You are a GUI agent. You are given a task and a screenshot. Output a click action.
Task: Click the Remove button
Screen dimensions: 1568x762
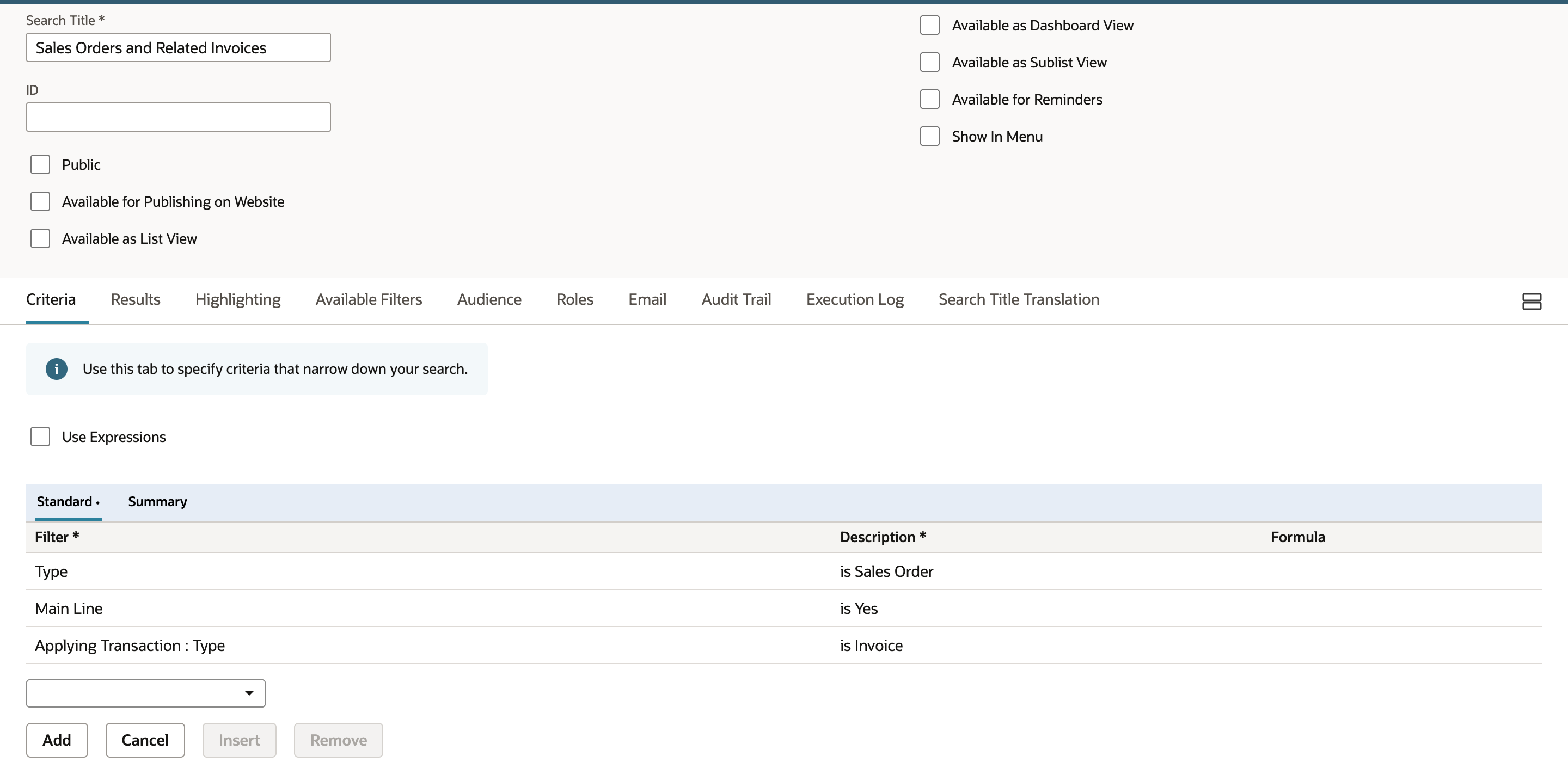(x=339, y=740)
